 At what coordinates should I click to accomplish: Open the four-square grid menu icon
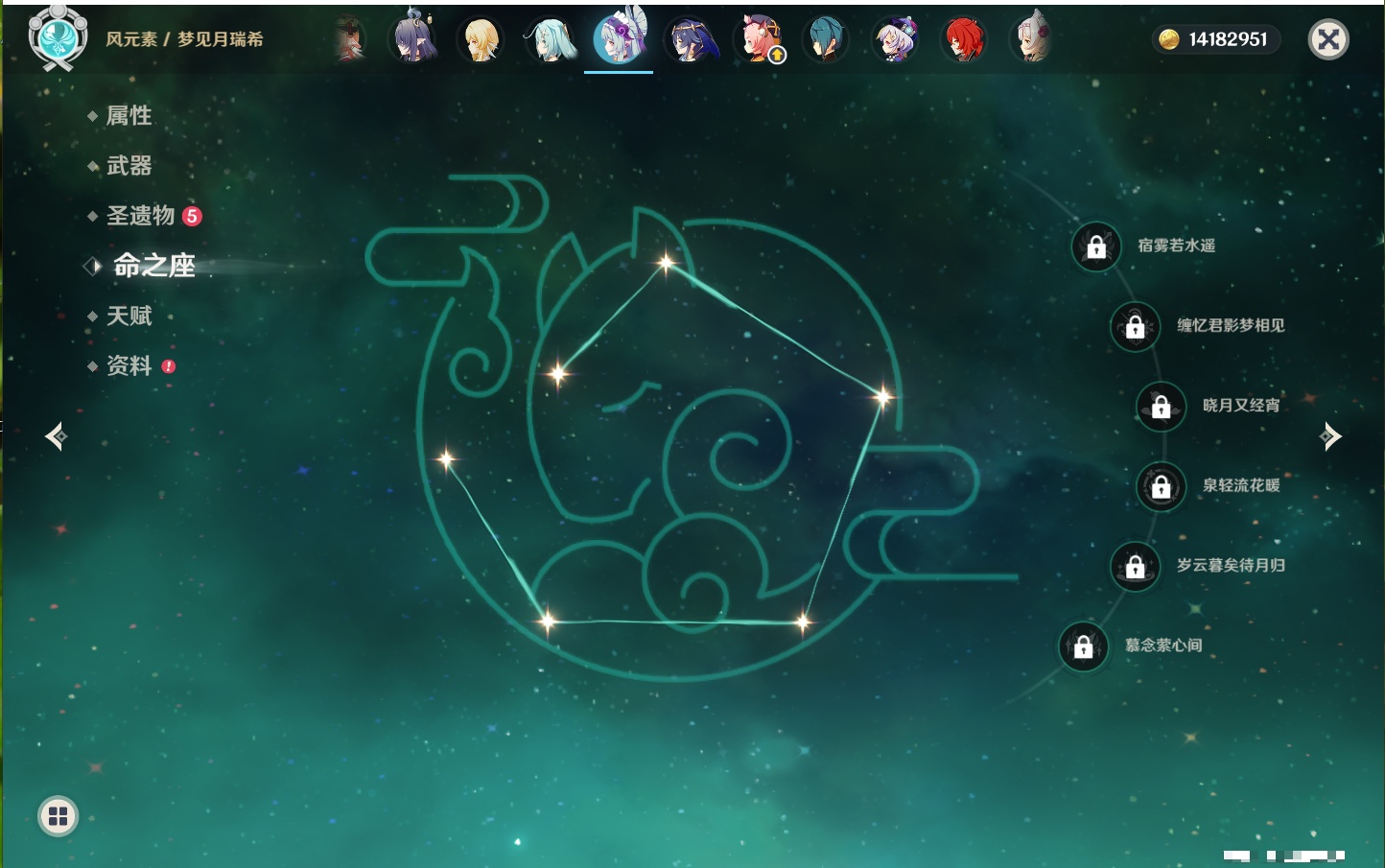click(x=58, y=816)
